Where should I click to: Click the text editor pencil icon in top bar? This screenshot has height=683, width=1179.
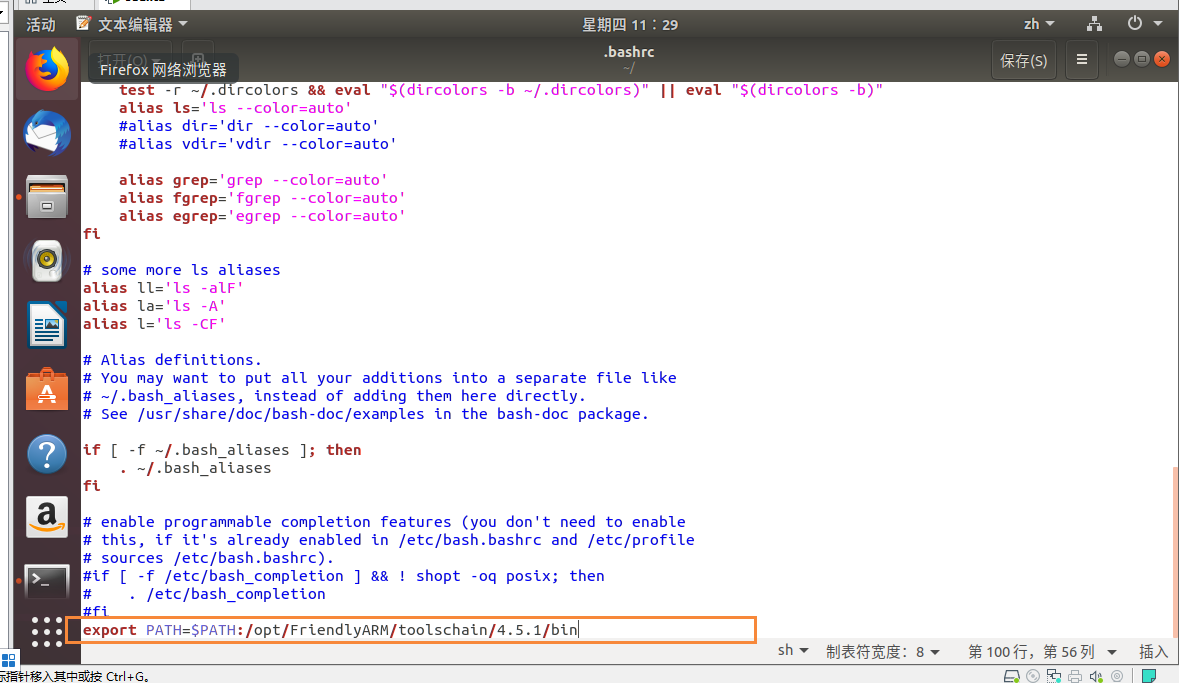click(83, 24)
